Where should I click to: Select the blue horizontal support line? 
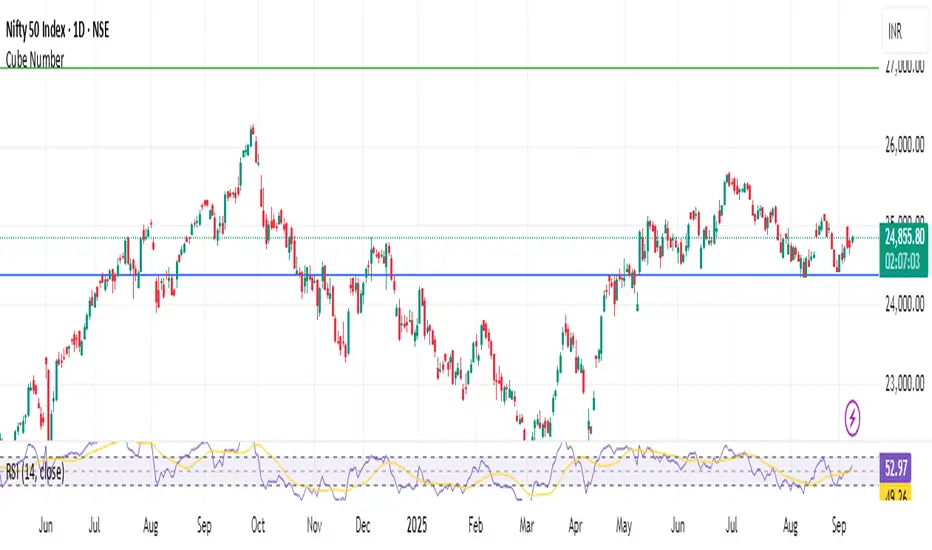point(439,275)
